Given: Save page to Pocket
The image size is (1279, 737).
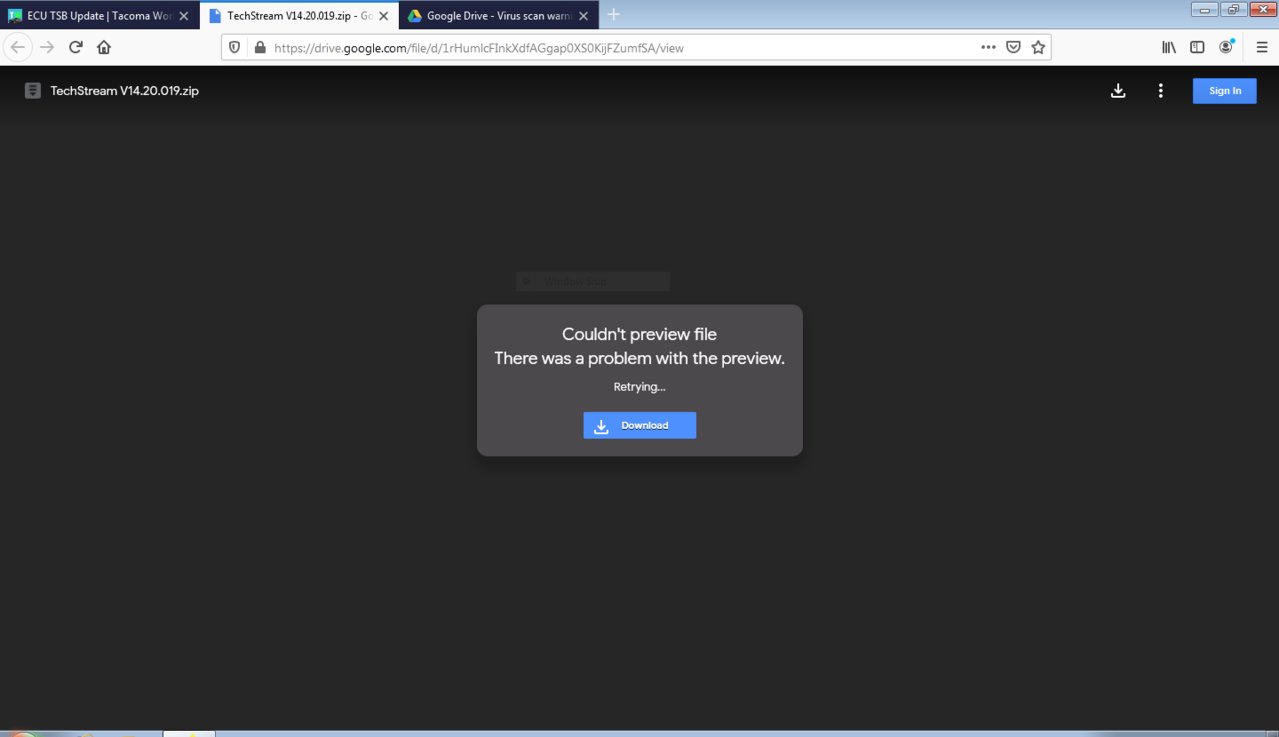Looking at the screenshot, I should [x=1013, y=47].
